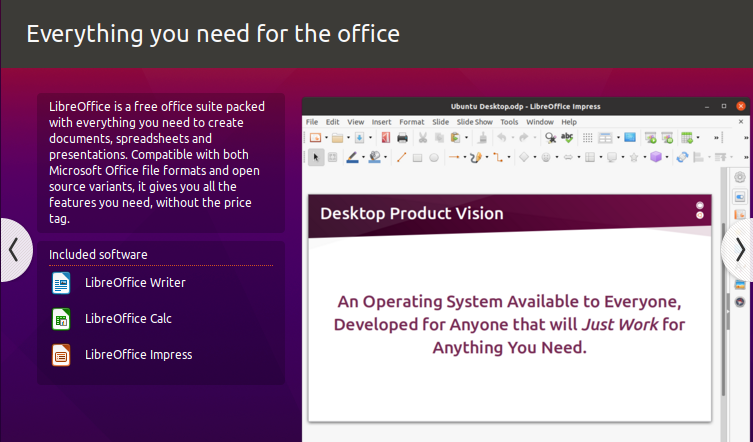Click the Spelling check abc icon
This screenshot has height=442, width=753.
click(567, 137)
